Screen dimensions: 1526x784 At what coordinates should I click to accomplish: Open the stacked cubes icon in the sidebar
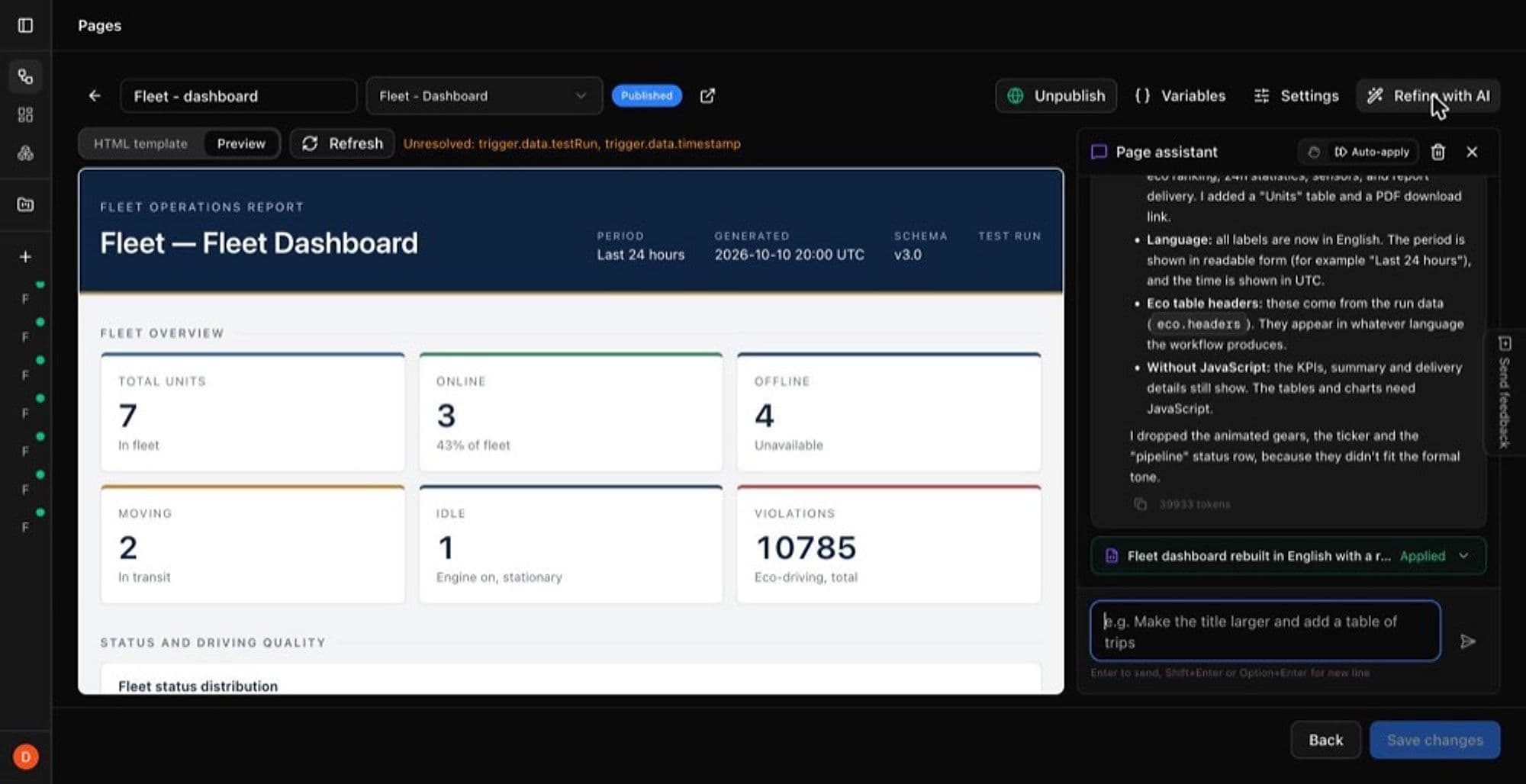point(25,153)
